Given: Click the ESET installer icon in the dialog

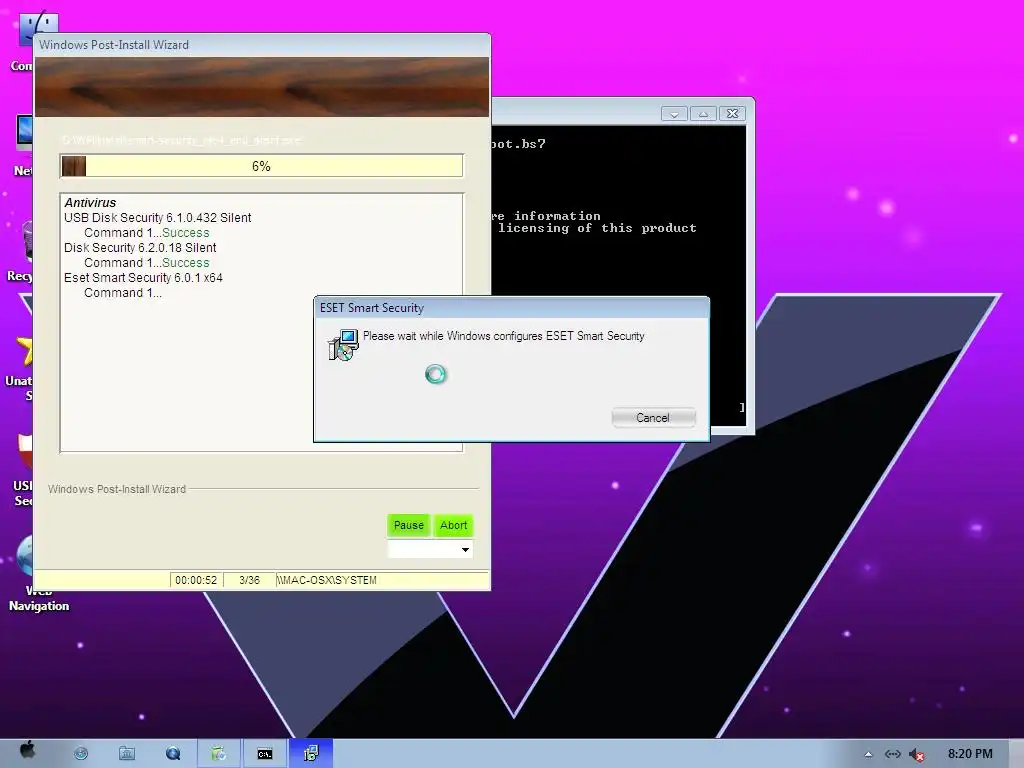Looking at the screenshot, I should click(x=344, y=345).
